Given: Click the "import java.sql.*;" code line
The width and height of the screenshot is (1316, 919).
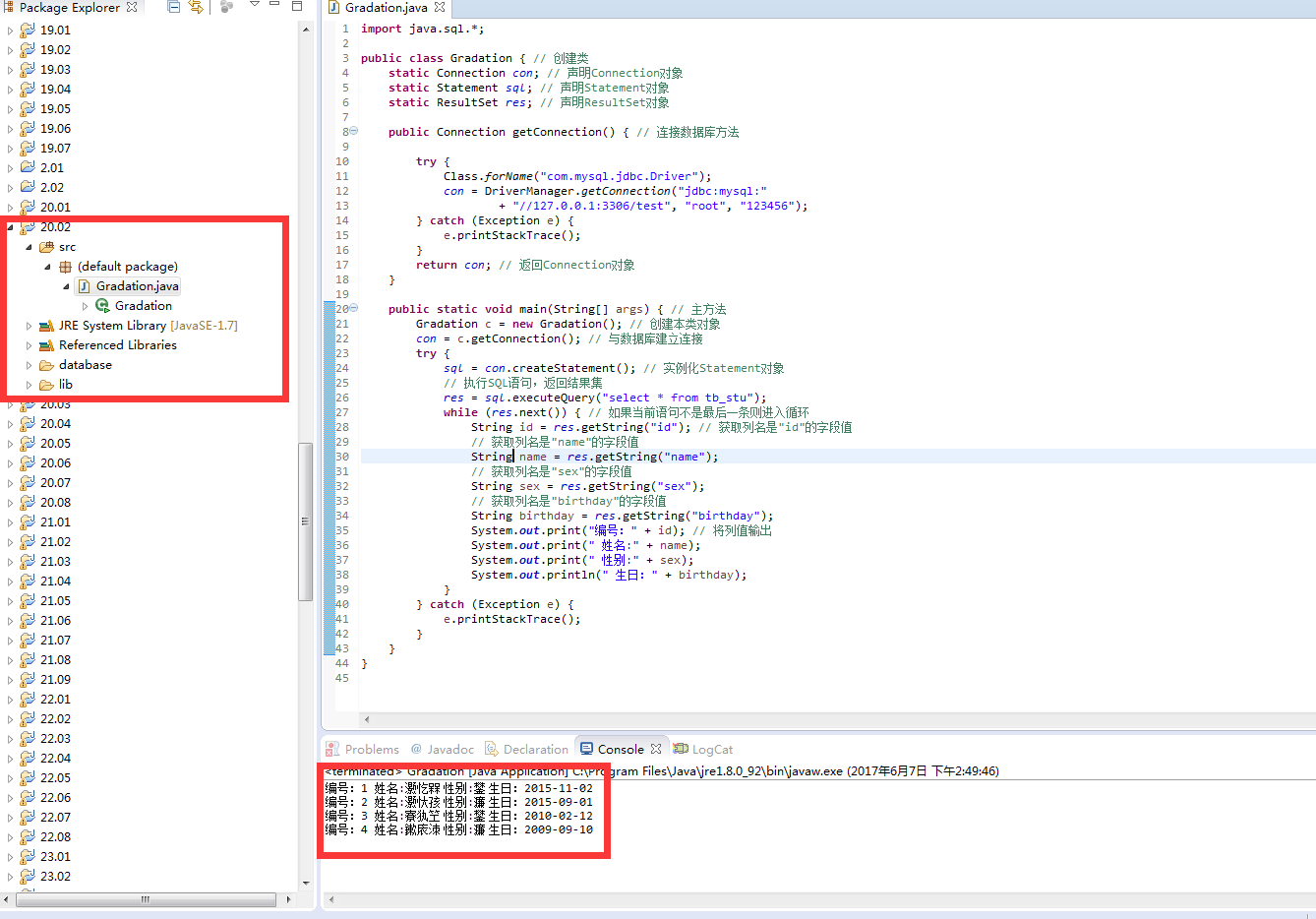Looking at the screenshot, I should pyautogui.click(x=422, y=29).
